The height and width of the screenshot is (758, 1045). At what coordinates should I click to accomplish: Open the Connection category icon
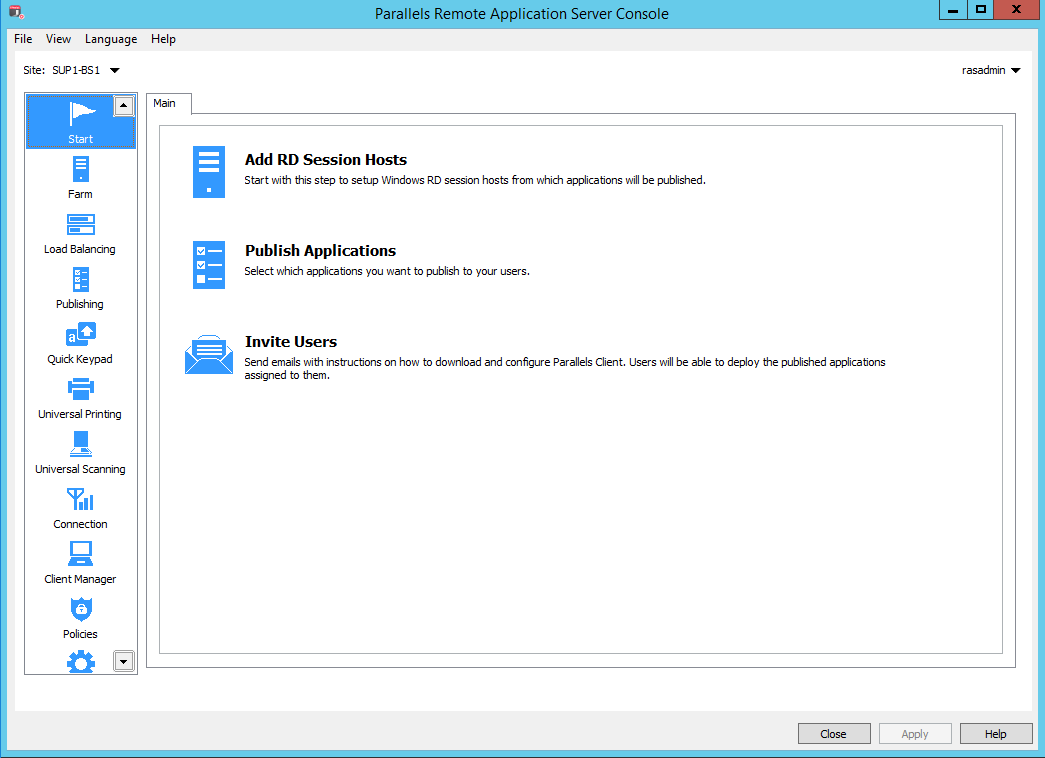[80, 499]
